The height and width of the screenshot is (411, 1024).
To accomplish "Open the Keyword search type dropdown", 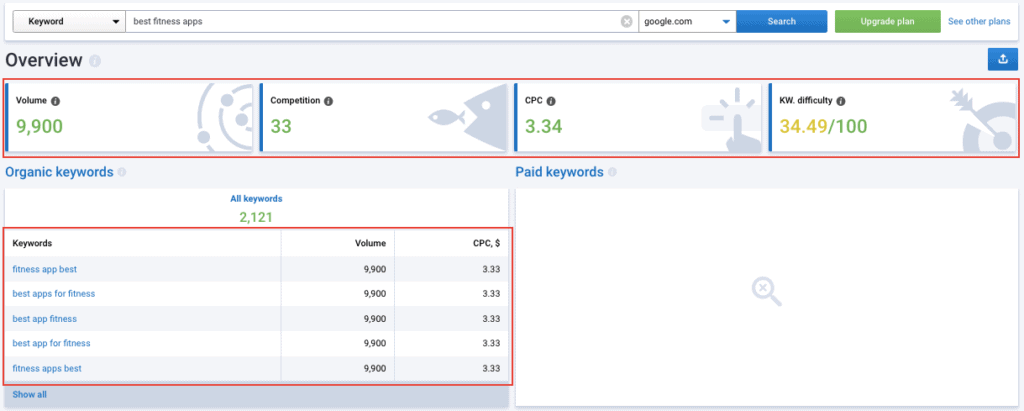I will click(69, 21).
